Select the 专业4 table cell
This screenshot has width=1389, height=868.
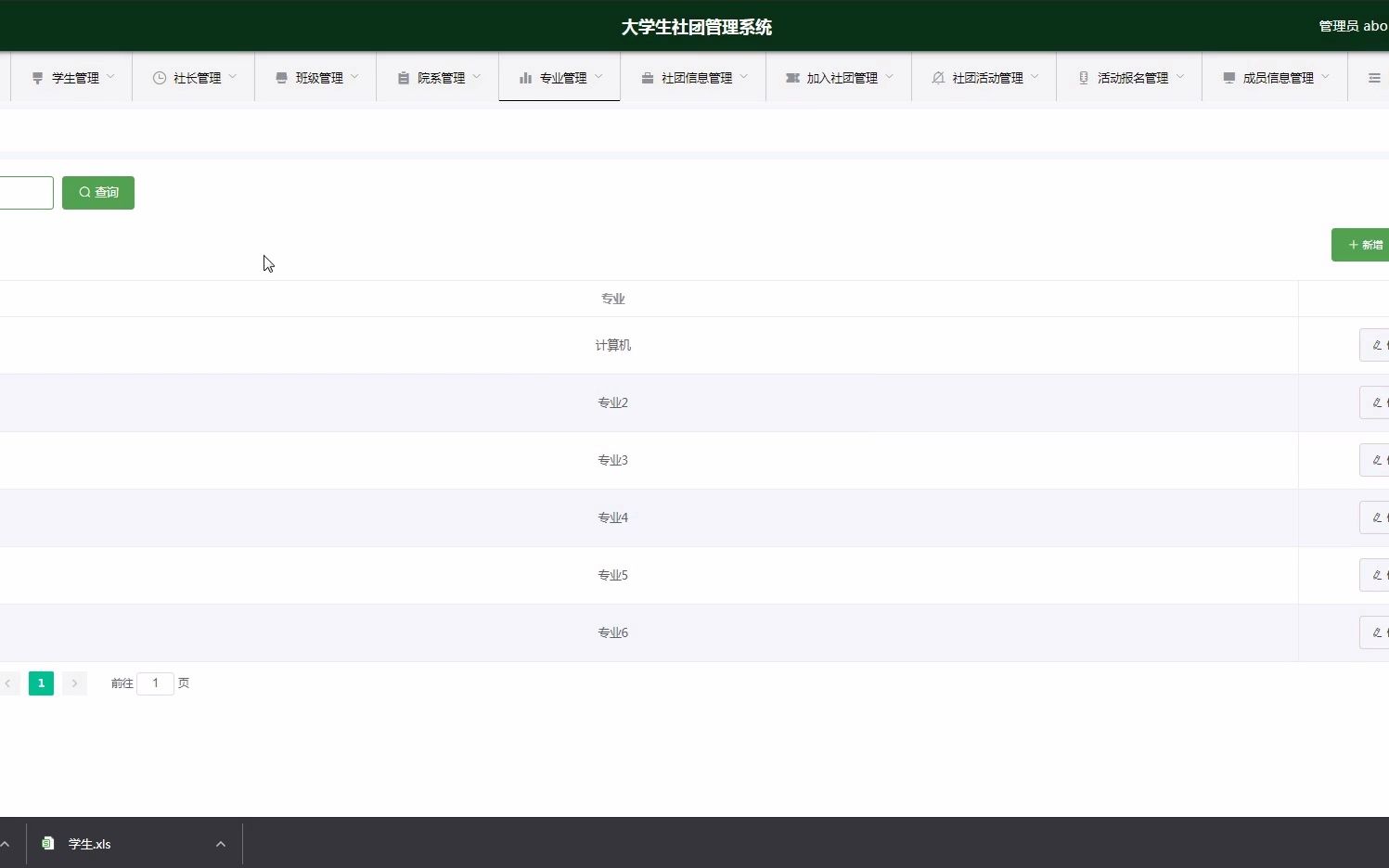click(x=613, y=517)
